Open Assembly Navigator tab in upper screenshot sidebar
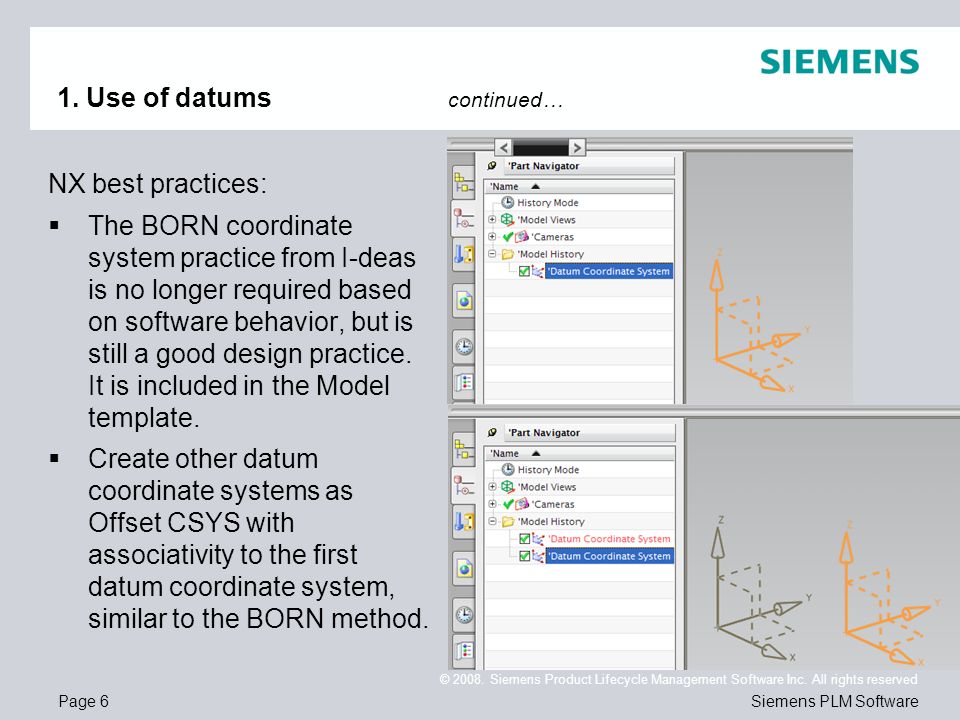Image resolution: width=960 pixels, height=720 pixels. (x=463, y=182)
